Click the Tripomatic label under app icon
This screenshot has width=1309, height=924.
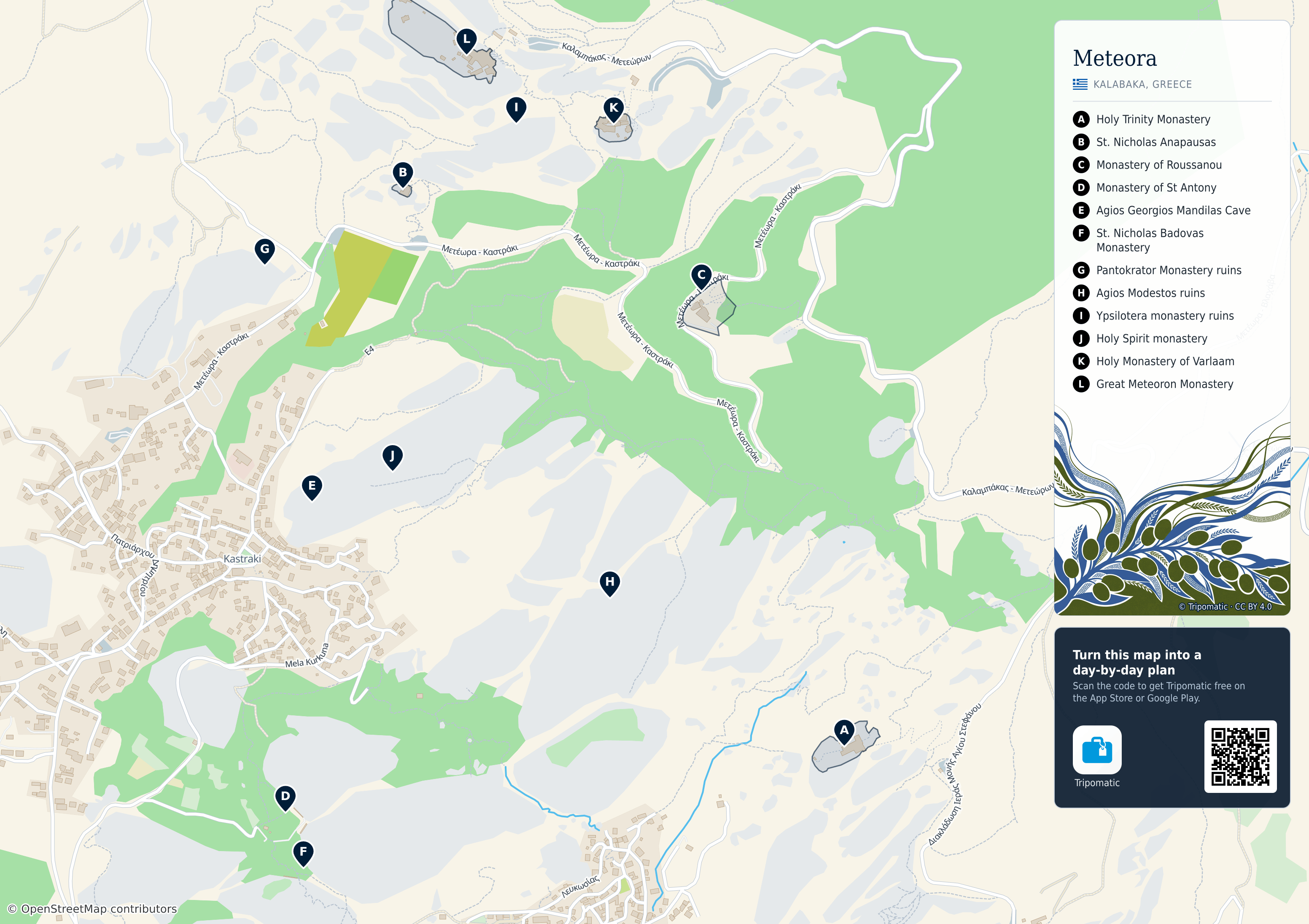coord(1097,783)
